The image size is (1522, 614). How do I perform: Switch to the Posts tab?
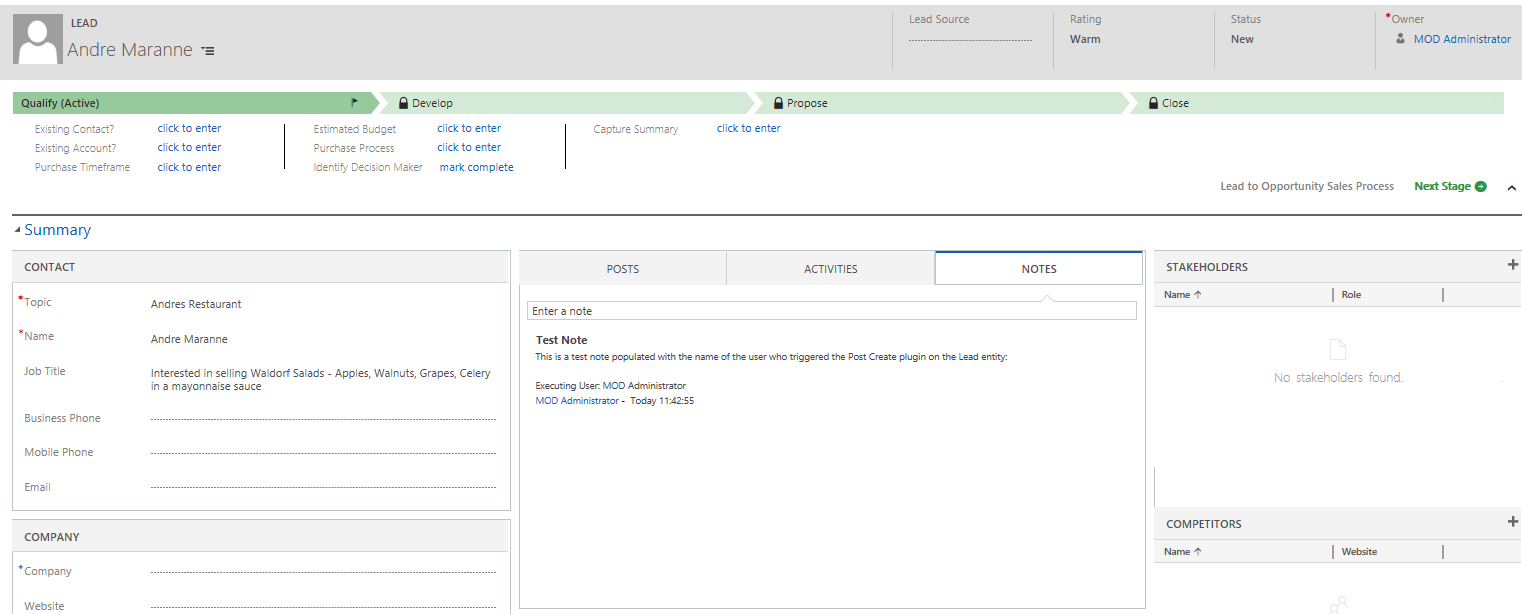[x=622, y=269]
